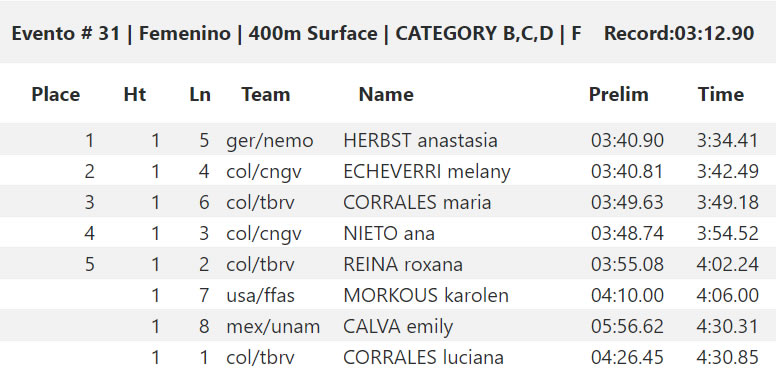This screenshot has height=375, width=776.
Task: Click the Time column header
Action: (x=721, y=94)
